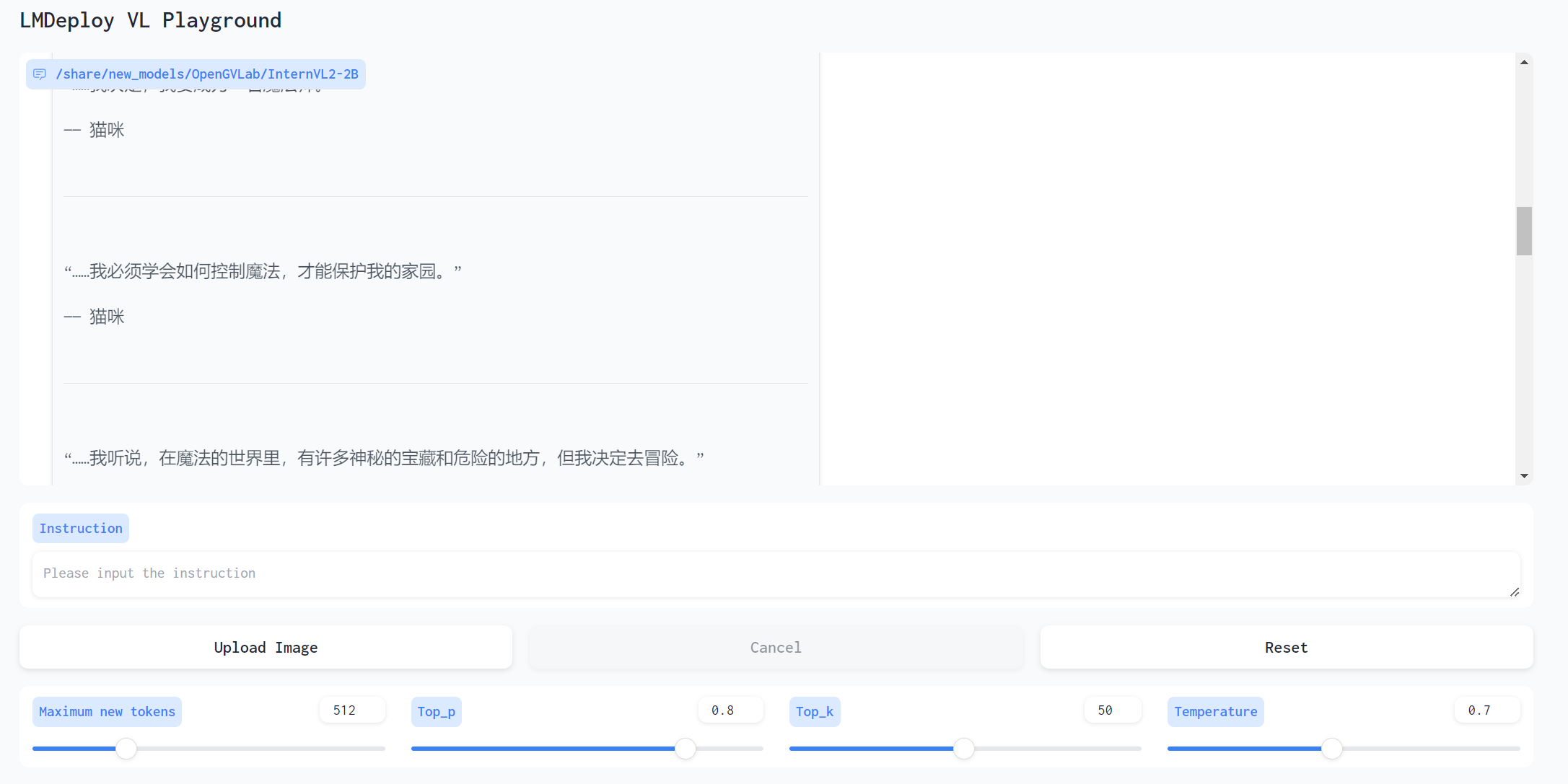Click the Maximum new tokens slider handle
Screen dimensions: 1568x784
pyautogui.click(x=126, y=749)
